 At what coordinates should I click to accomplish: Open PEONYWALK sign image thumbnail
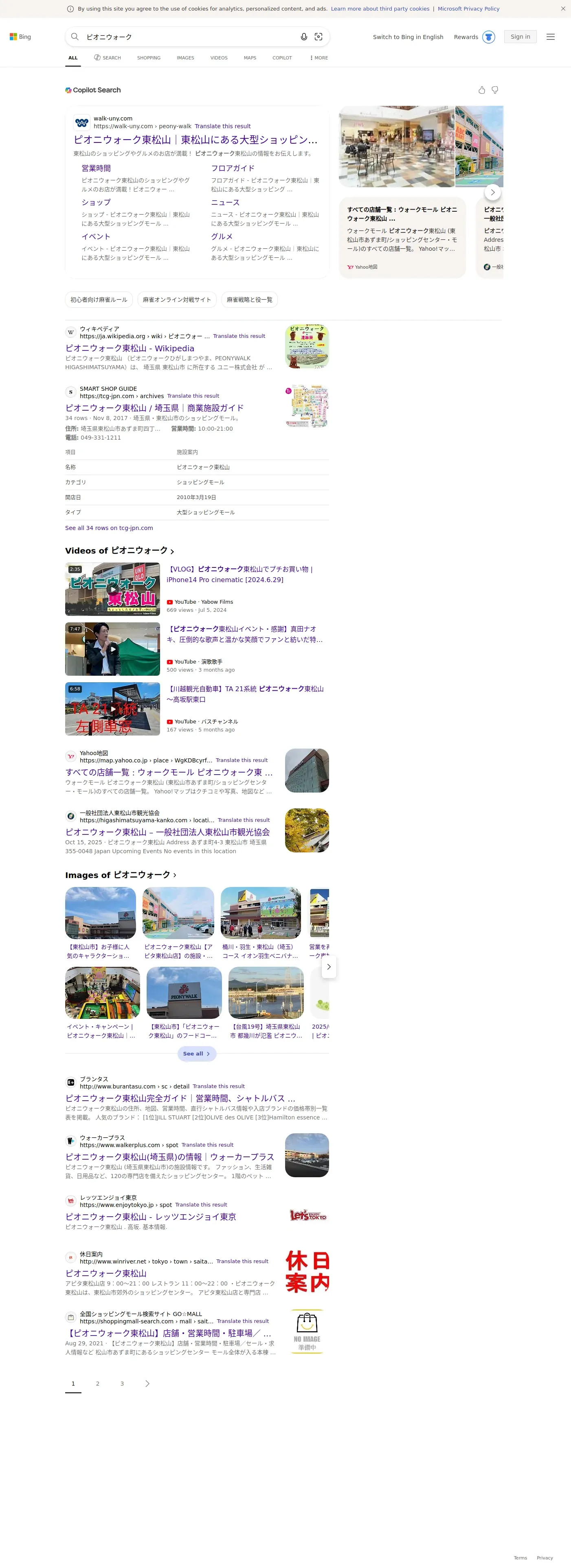click(x=184, y=992)
